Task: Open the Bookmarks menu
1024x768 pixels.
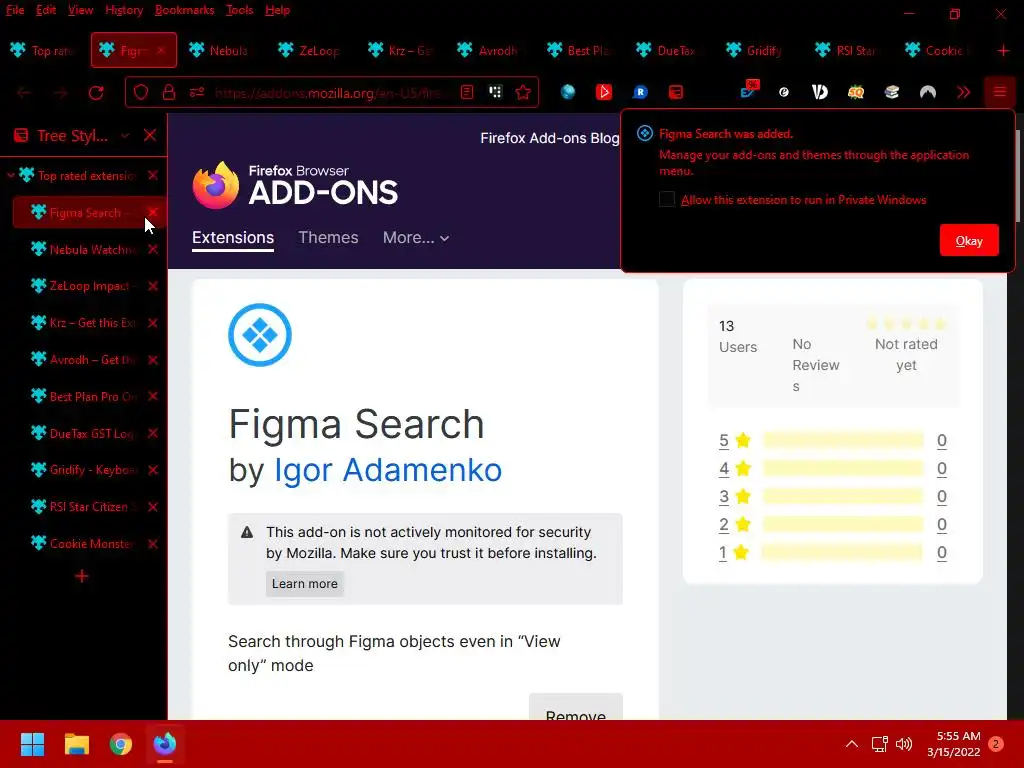Action: (x=184, y=10)
